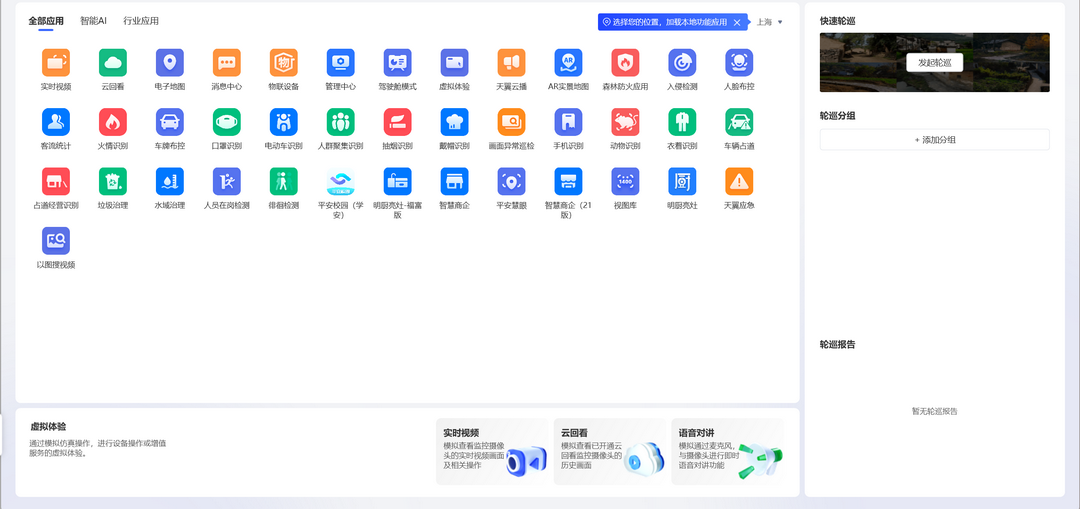Switch to the 全部应用 tab
Image resolution: width=1080 pixels, height=509 pixels.
46,21
